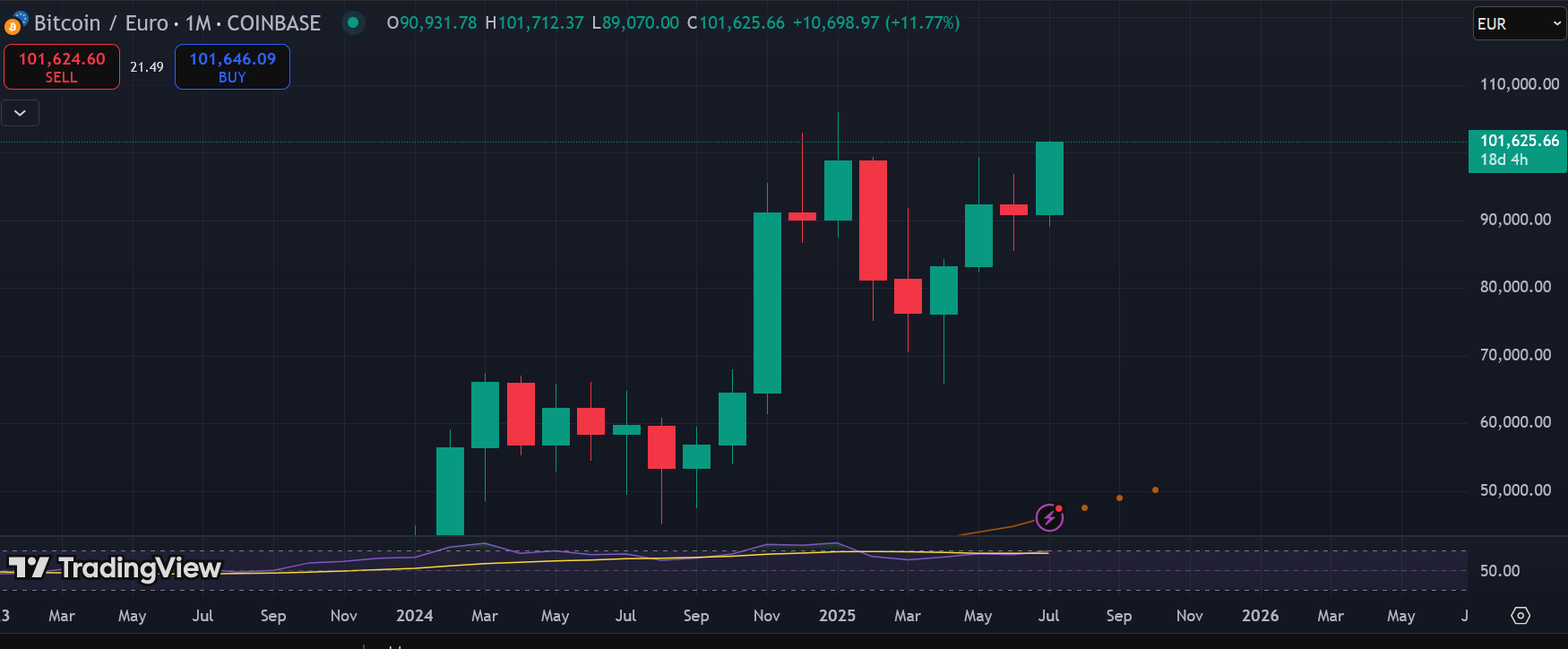Image resolution: width=1568 pixels, height=649 pixels.
Task: Click the TradingView logo
Action: 115,568
